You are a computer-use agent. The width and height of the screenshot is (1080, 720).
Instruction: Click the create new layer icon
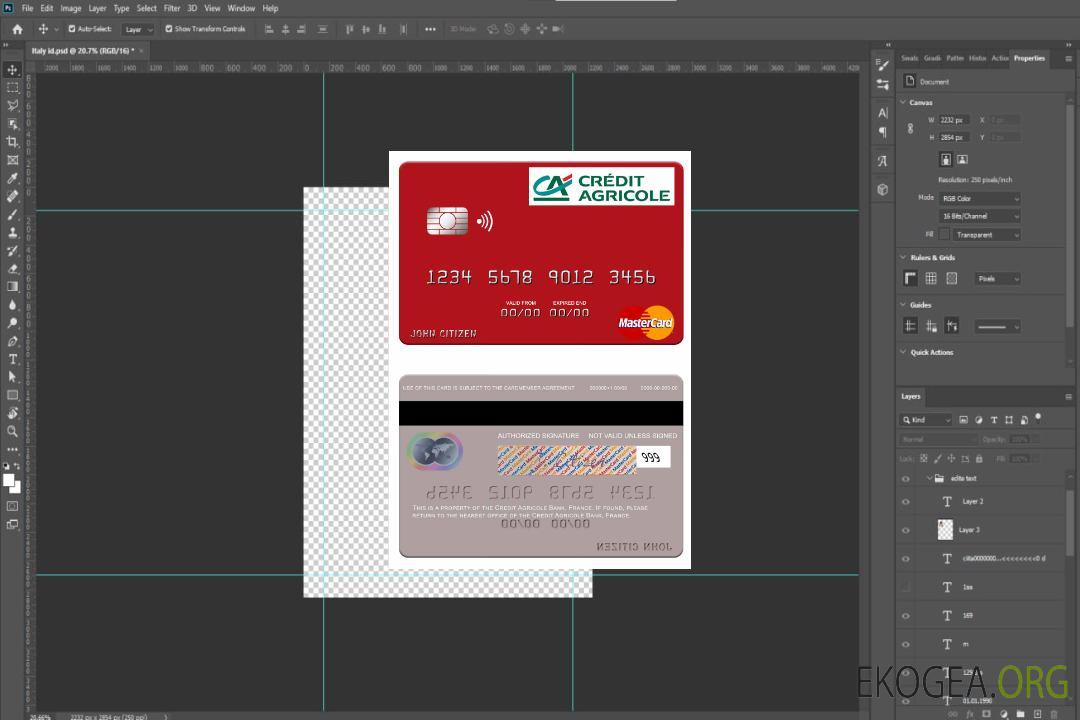1037,714
